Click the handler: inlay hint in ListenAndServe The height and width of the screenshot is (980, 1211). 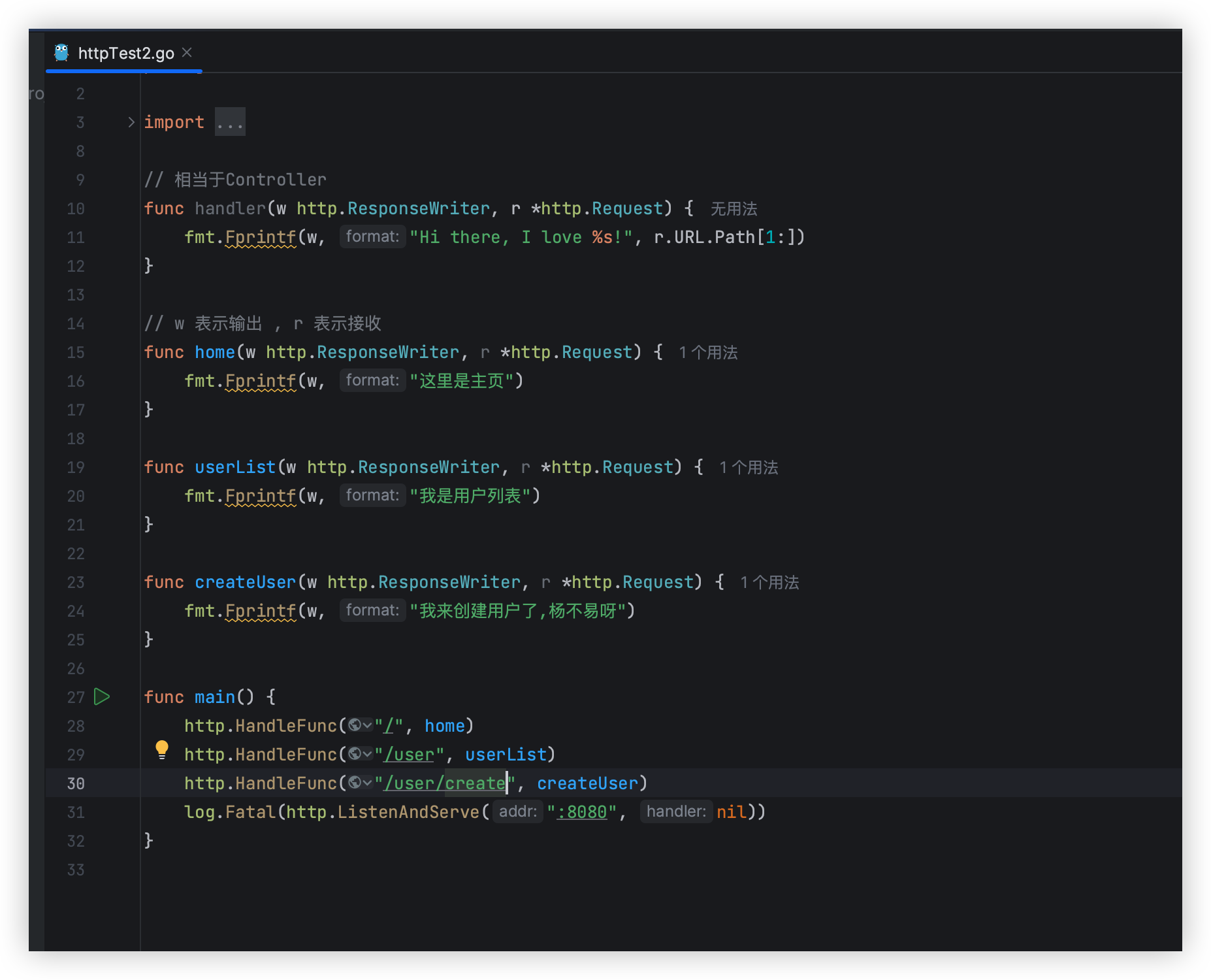pyautogui.click(x=676, y=811)
